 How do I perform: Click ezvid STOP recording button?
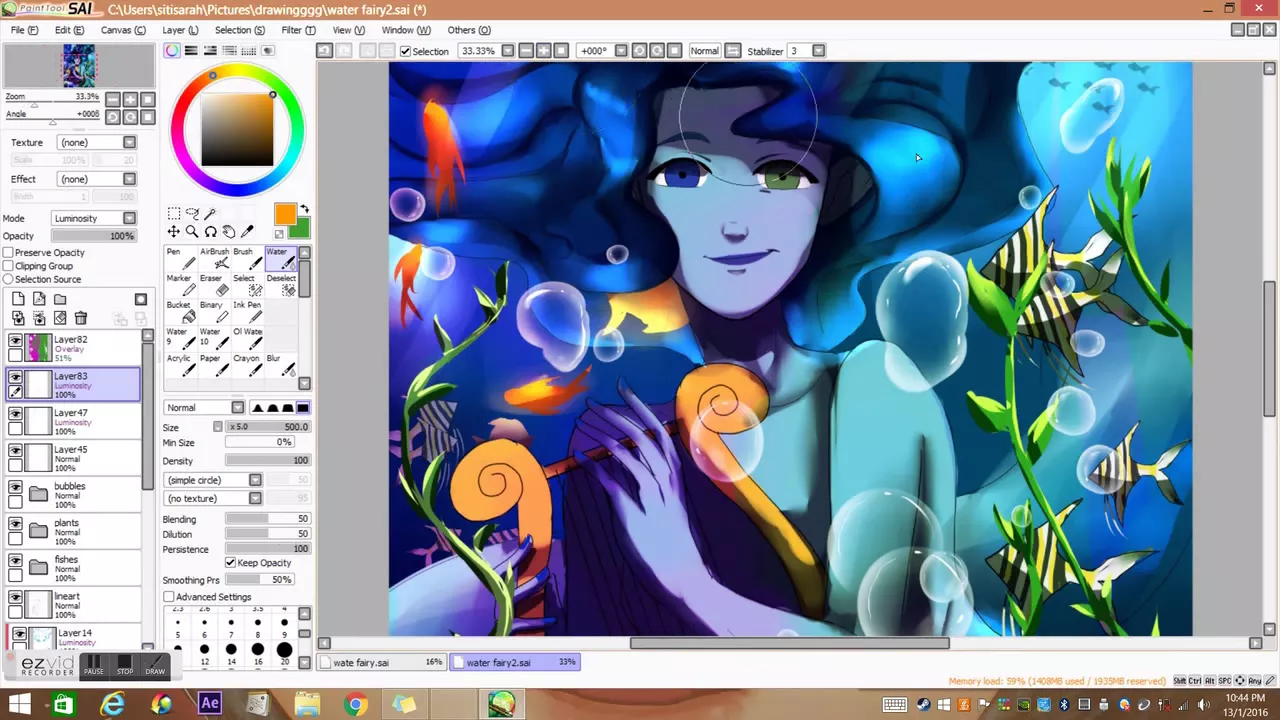[x=124, y=665]
